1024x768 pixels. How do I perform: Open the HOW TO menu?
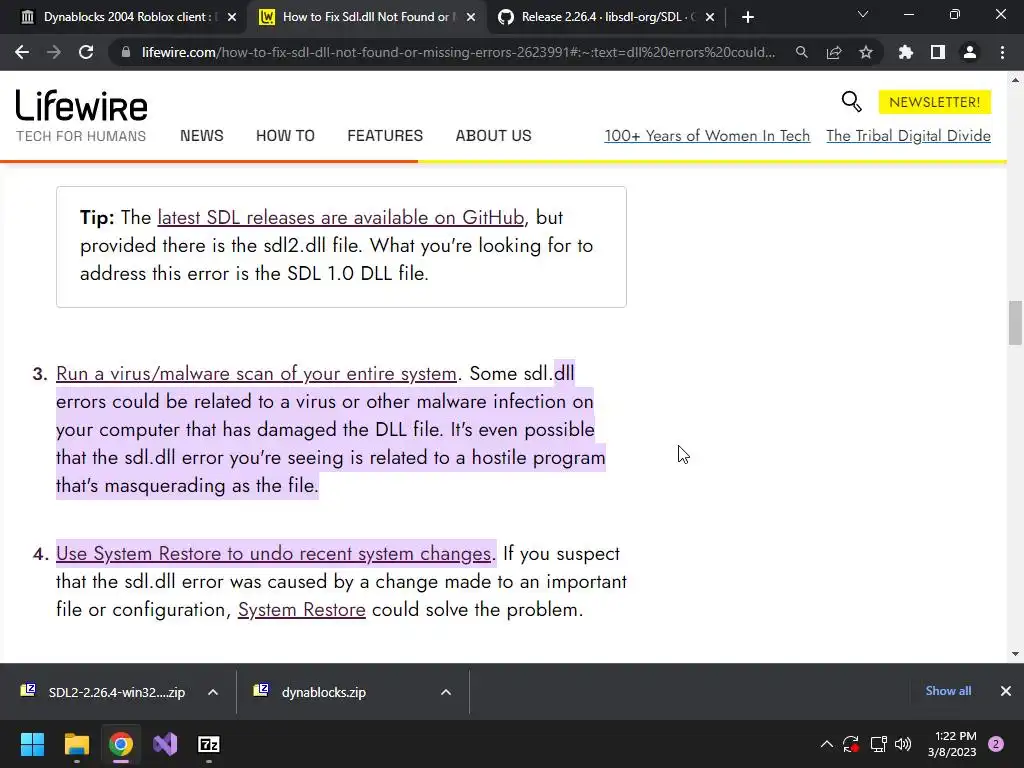click(x=285, y=136)
